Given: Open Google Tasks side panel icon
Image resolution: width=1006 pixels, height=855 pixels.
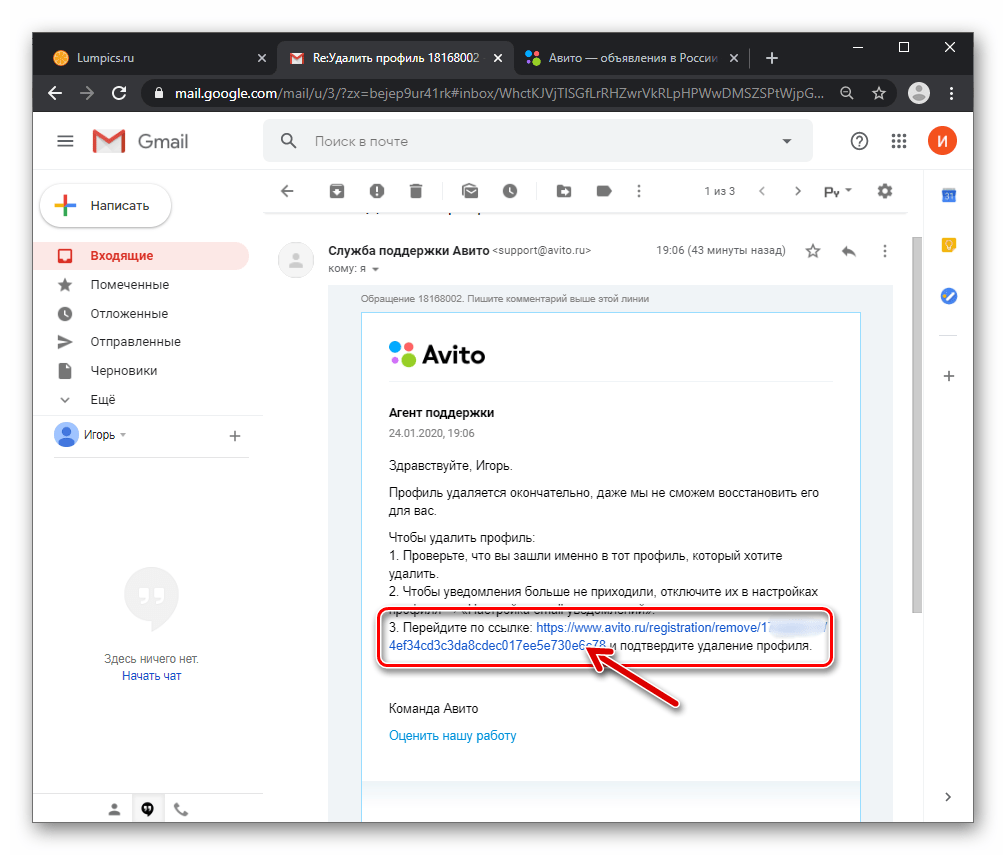Looking at the screenshot, I should tap(948, 296).
